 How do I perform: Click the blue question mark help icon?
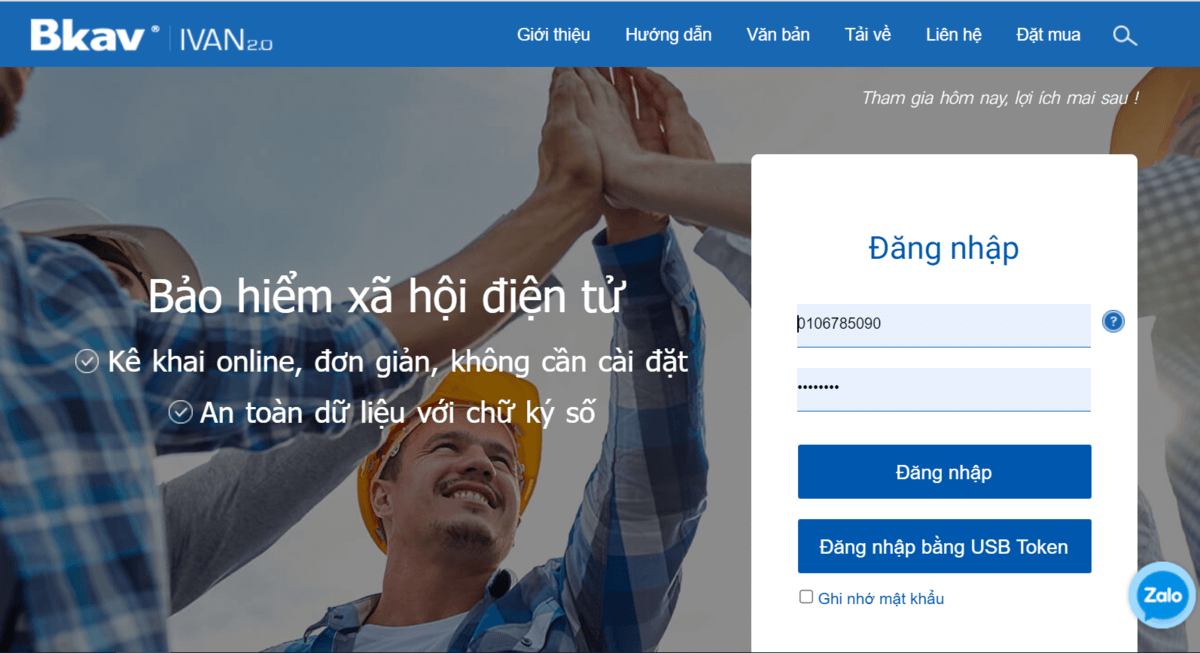tap(1113, 322)
